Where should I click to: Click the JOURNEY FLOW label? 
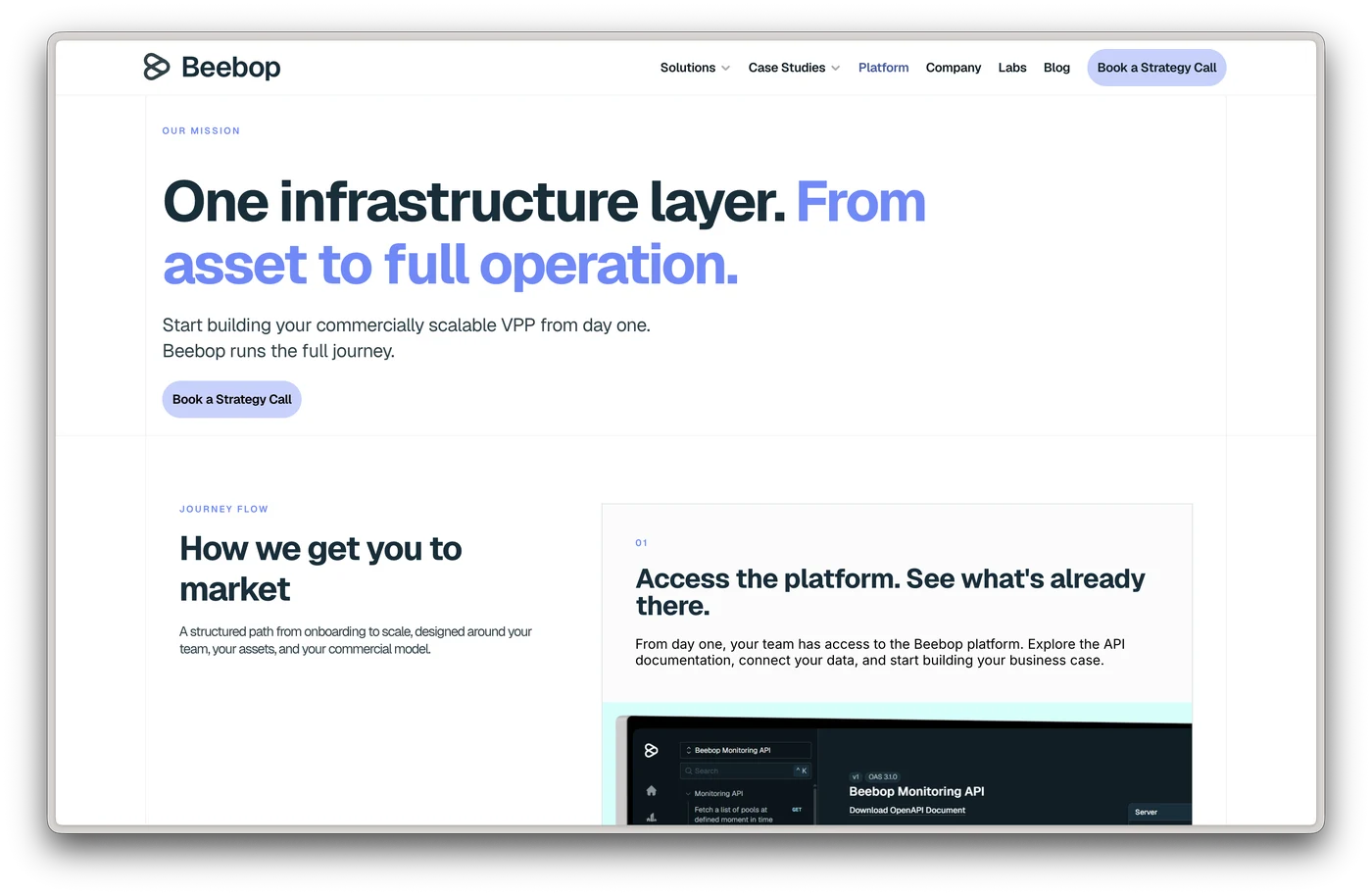(223, 509)
